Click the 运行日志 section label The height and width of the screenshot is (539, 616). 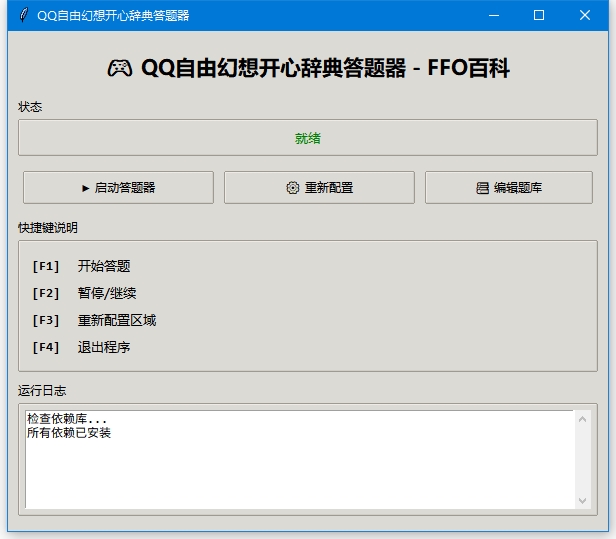pyautogui.click(x=42, y=390)
